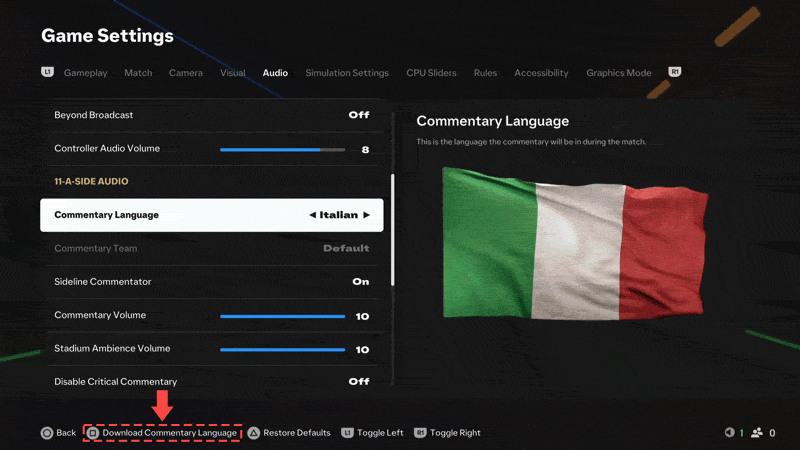This screenshot has height=450, width=800.
Task: Adjust the Controller Audio Volume slider
Action: coord(282,149)
